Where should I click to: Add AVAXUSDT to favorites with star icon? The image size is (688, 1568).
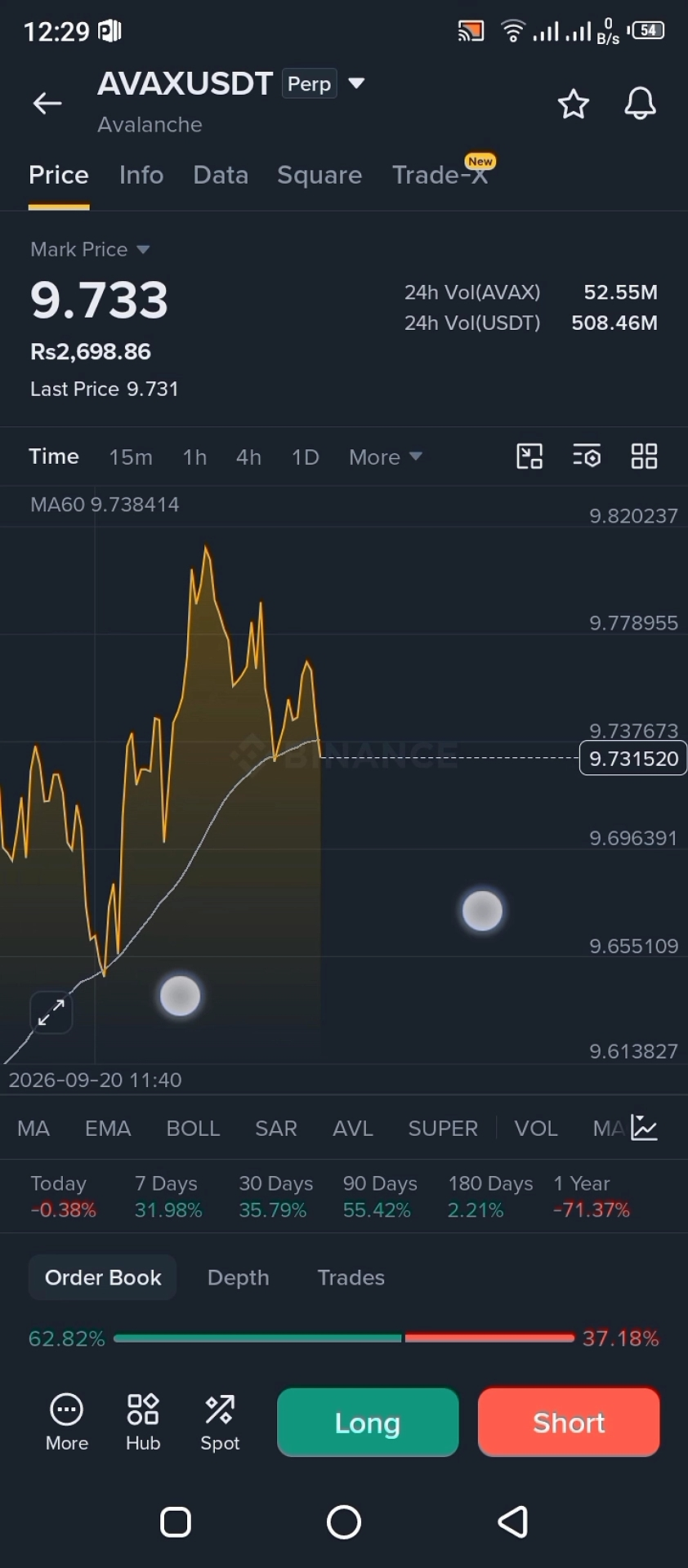click(x=573, y=104)
